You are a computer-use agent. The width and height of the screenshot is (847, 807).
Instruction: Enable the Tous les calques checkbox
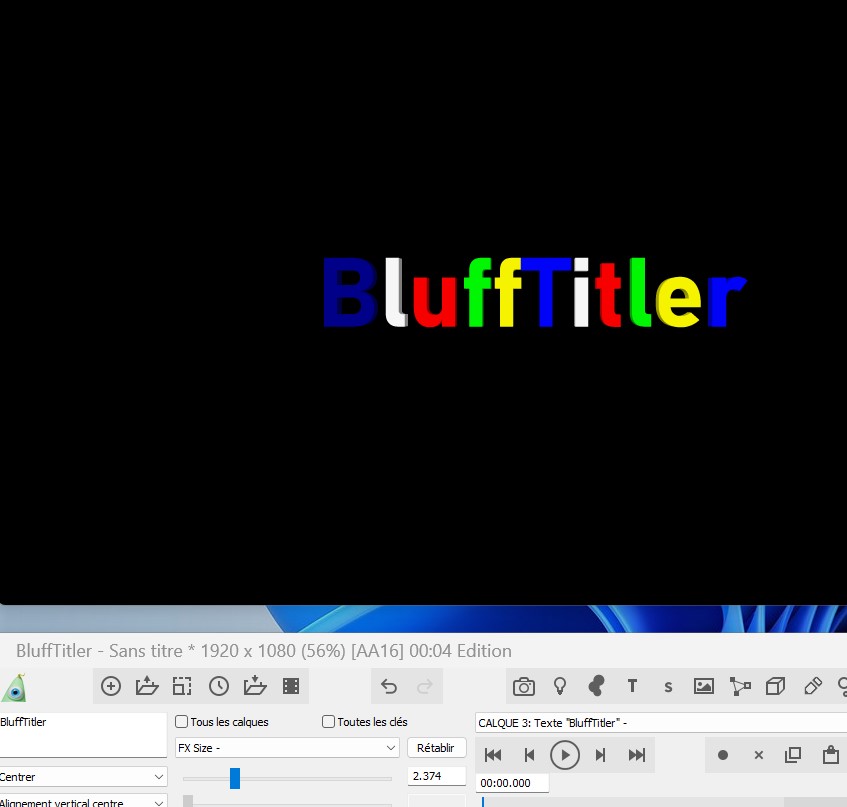pyautogui.click(x=182, y=722)
